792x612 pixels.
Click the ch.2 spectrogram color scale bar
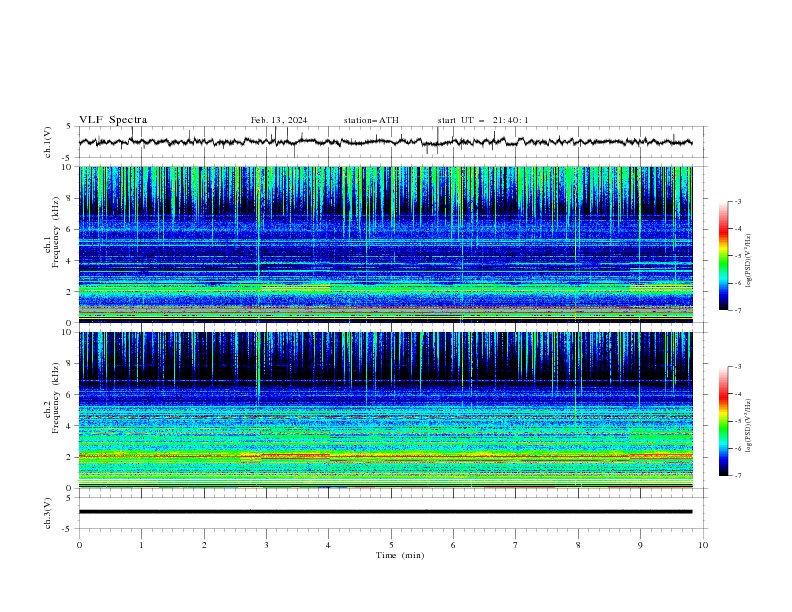click(x=724, y=421)
